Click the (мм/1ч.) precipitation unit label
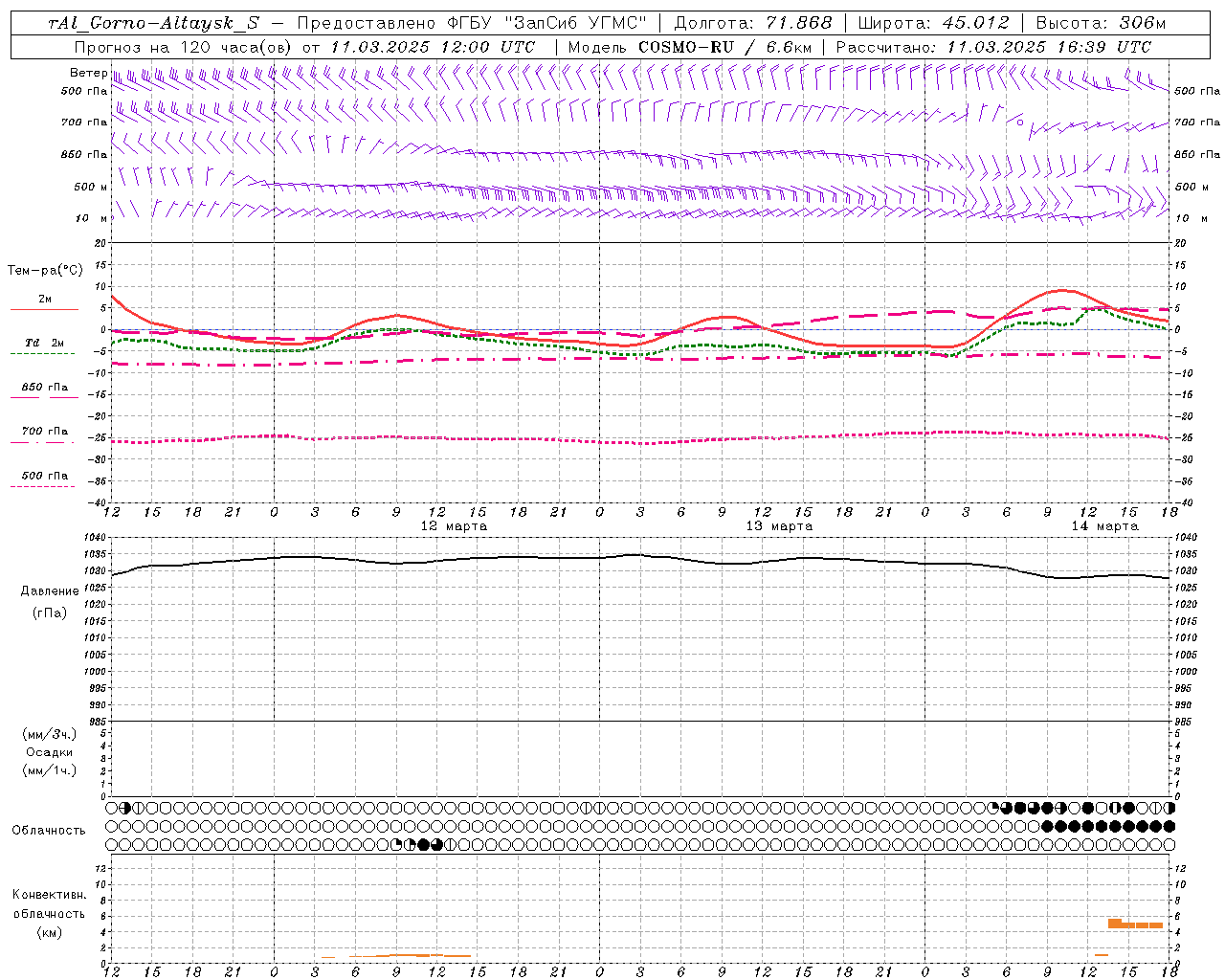1225x980 pixels. 50,770
